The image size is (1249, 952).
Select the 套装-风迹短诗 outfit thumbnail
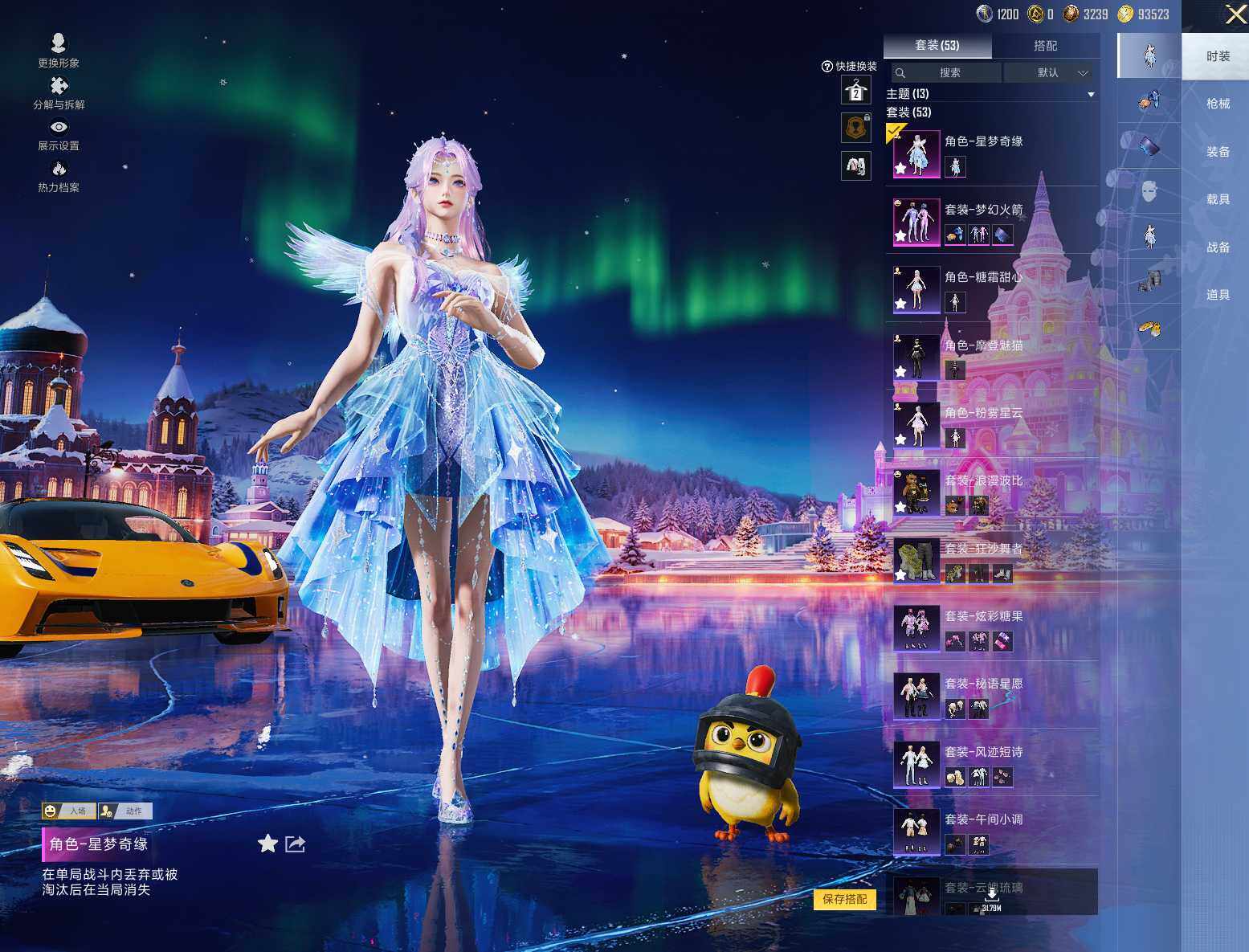point(916,764)
